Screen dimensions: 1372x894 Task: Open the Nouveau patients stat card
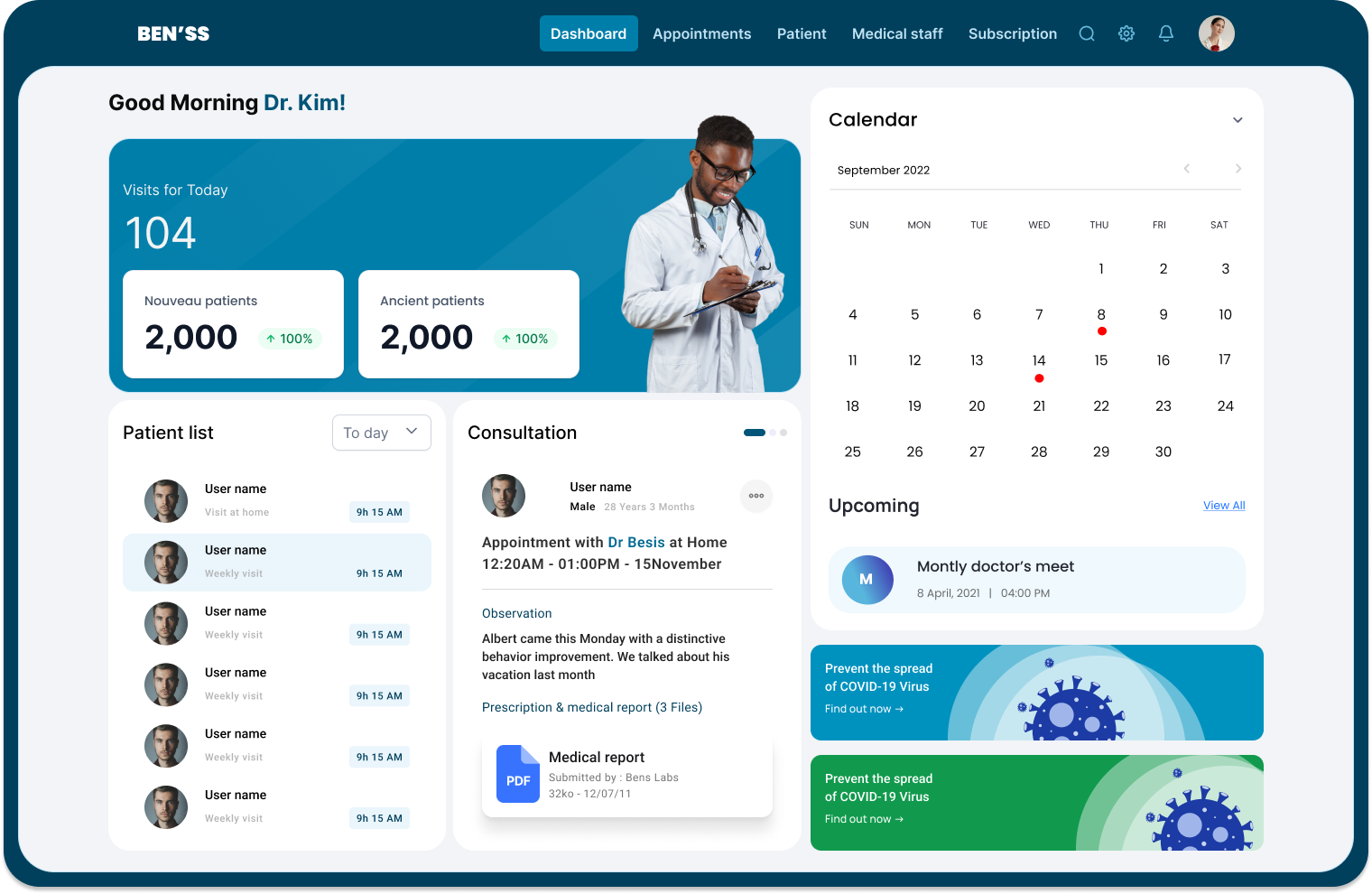[233, 324]
